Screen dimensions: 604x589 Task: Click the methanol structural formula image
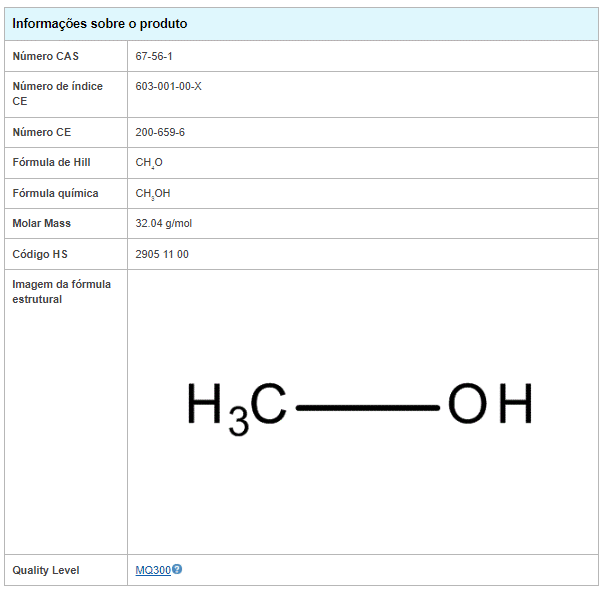[360, 408]
